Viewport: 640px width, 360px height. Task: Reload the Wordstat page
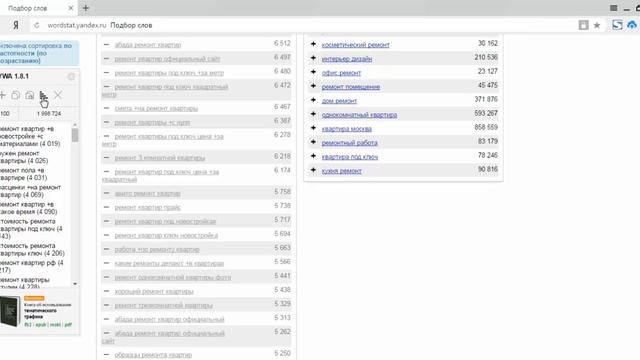[37, 25]
